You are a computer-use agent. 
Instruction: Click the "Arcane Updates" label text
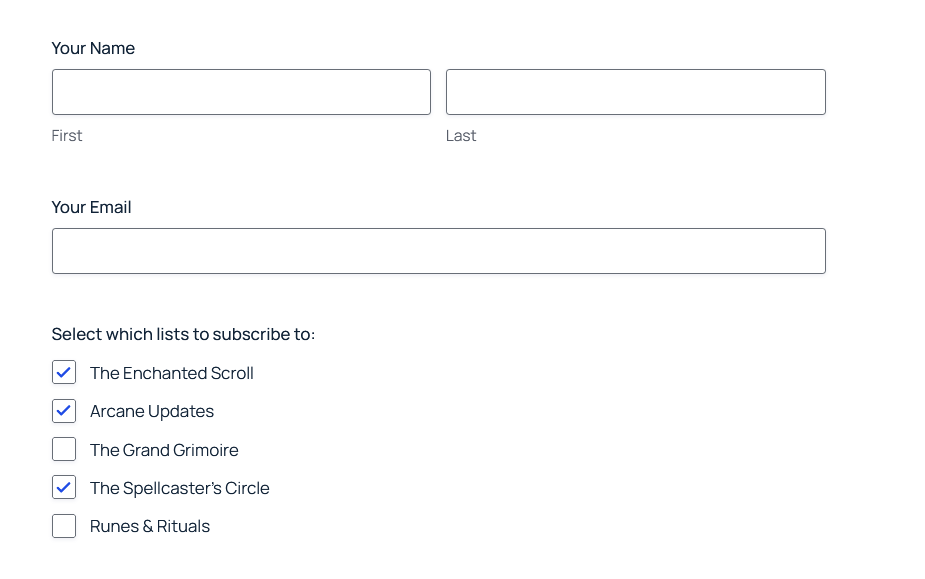[152, 411]
